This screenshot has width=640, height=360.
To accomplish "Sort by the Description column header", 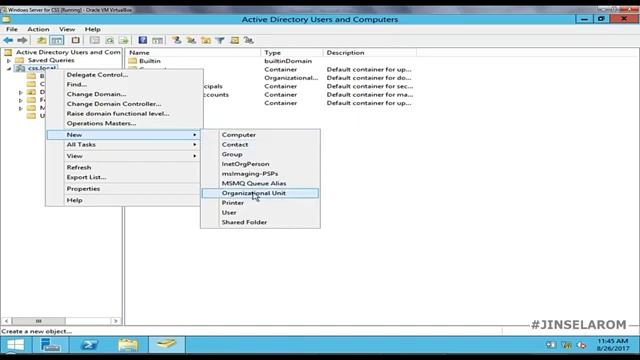I will point(370,53).
